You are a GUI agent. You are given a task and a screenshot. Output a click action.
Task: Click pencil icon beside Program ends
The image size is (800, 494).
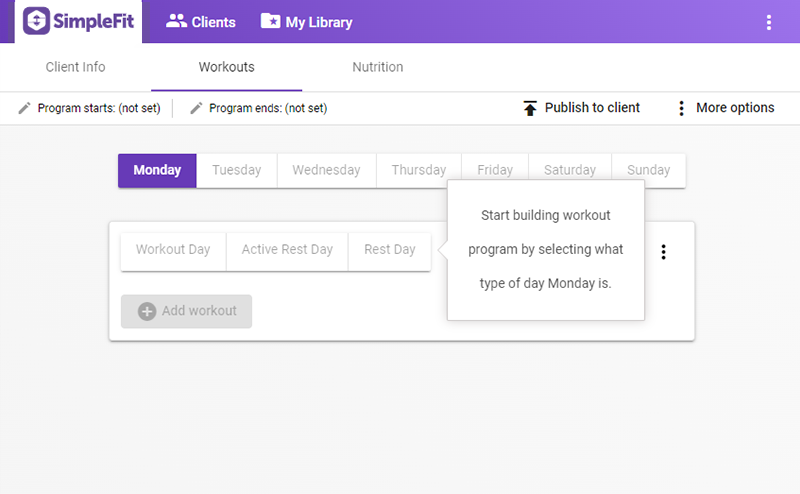(196, 108)
